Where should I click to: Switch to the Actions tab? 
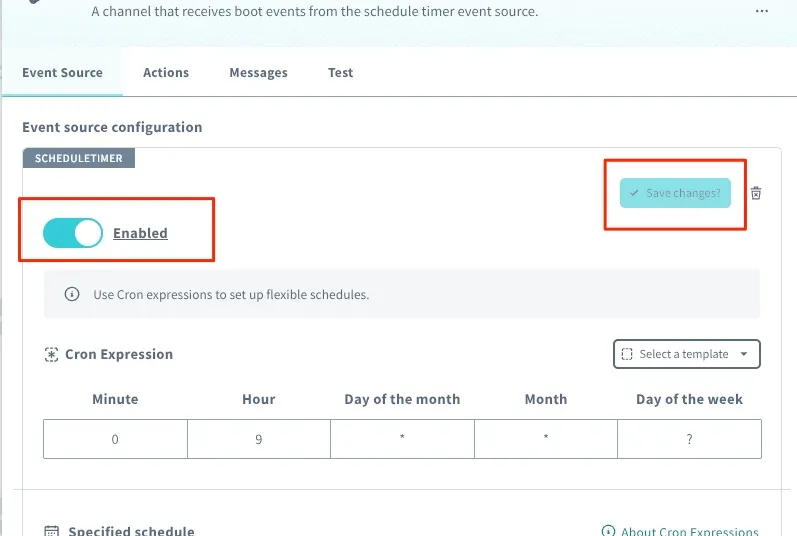click(x=166, y=73)
